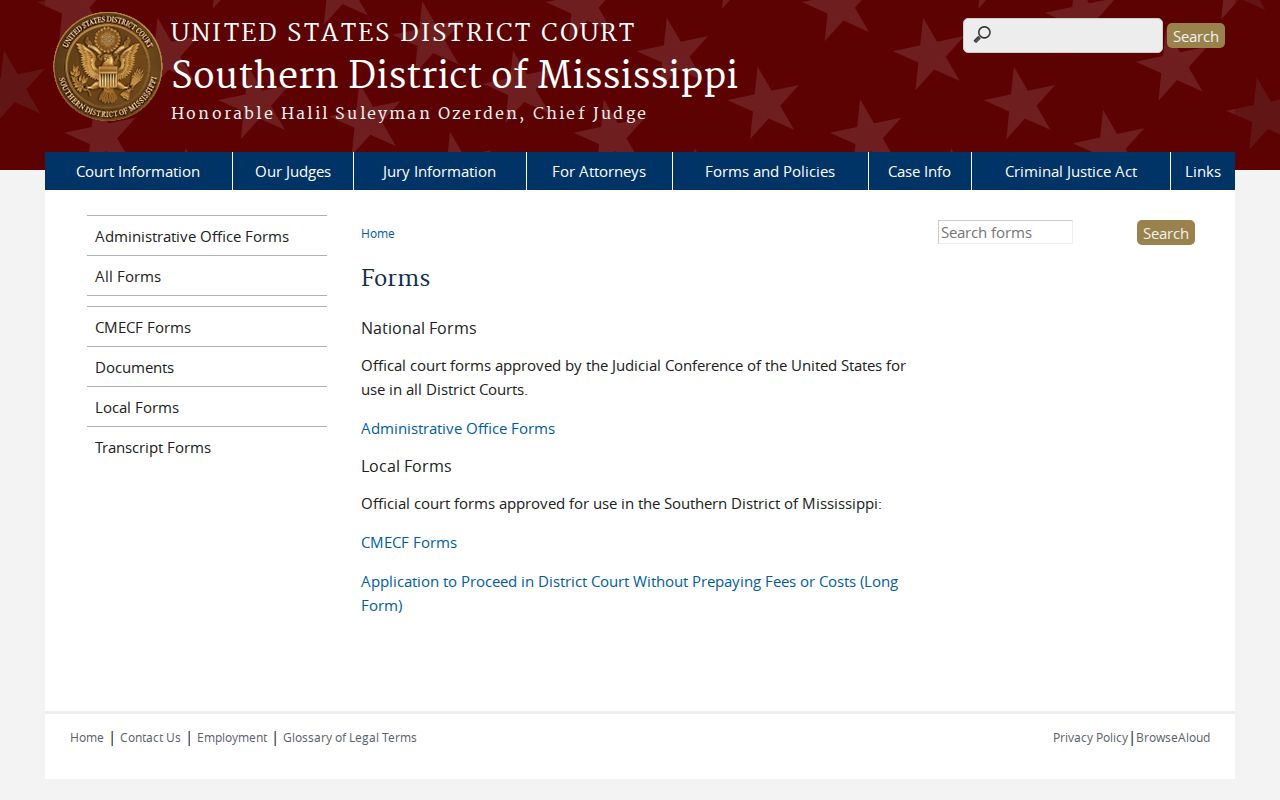Click Southern District of Mississippi title
The image size is (1280, 800).
tap(454, 75)
